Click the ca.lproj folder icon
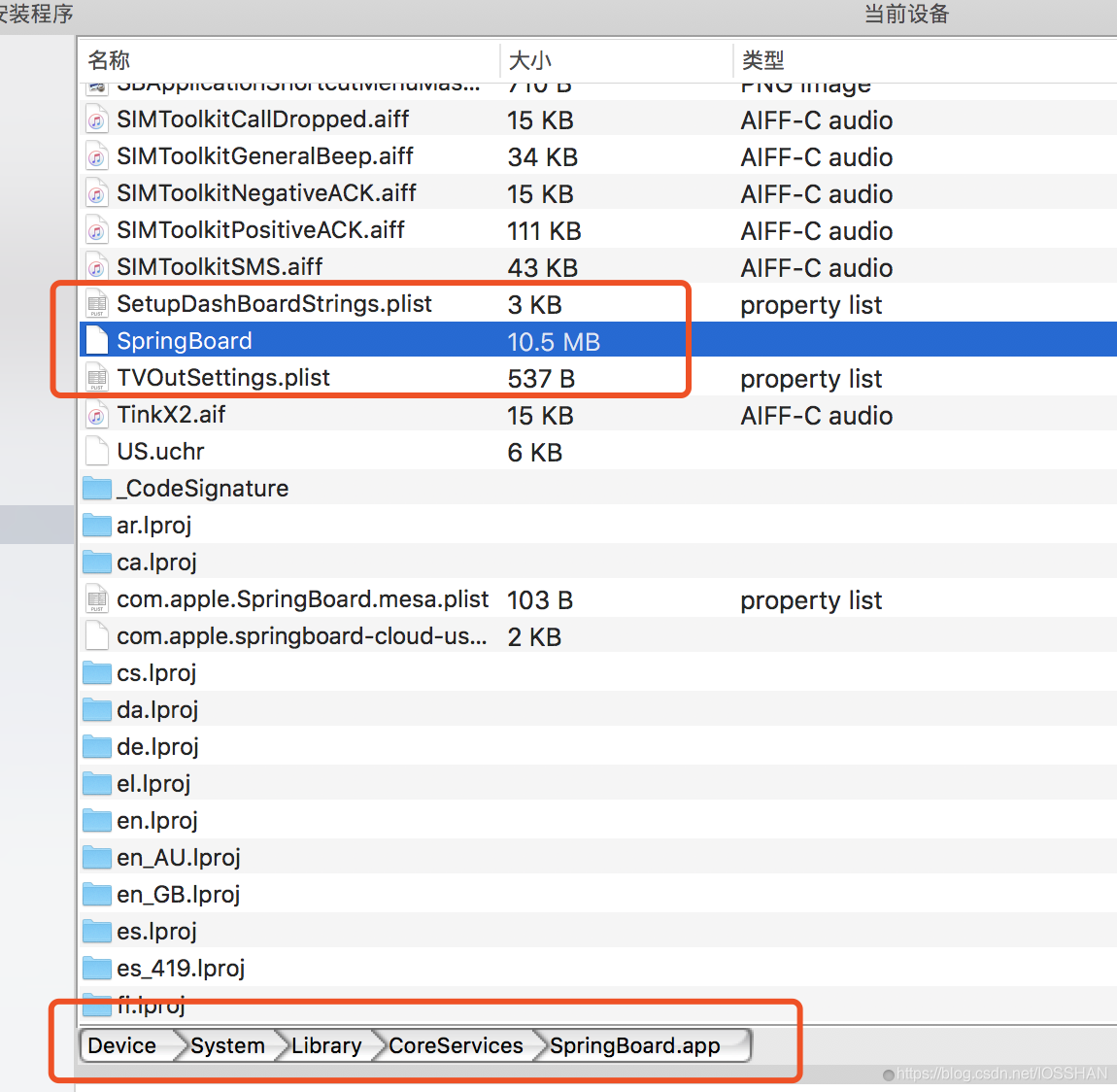Viewport: 1117px width, 1092px height. pos(97,563)
